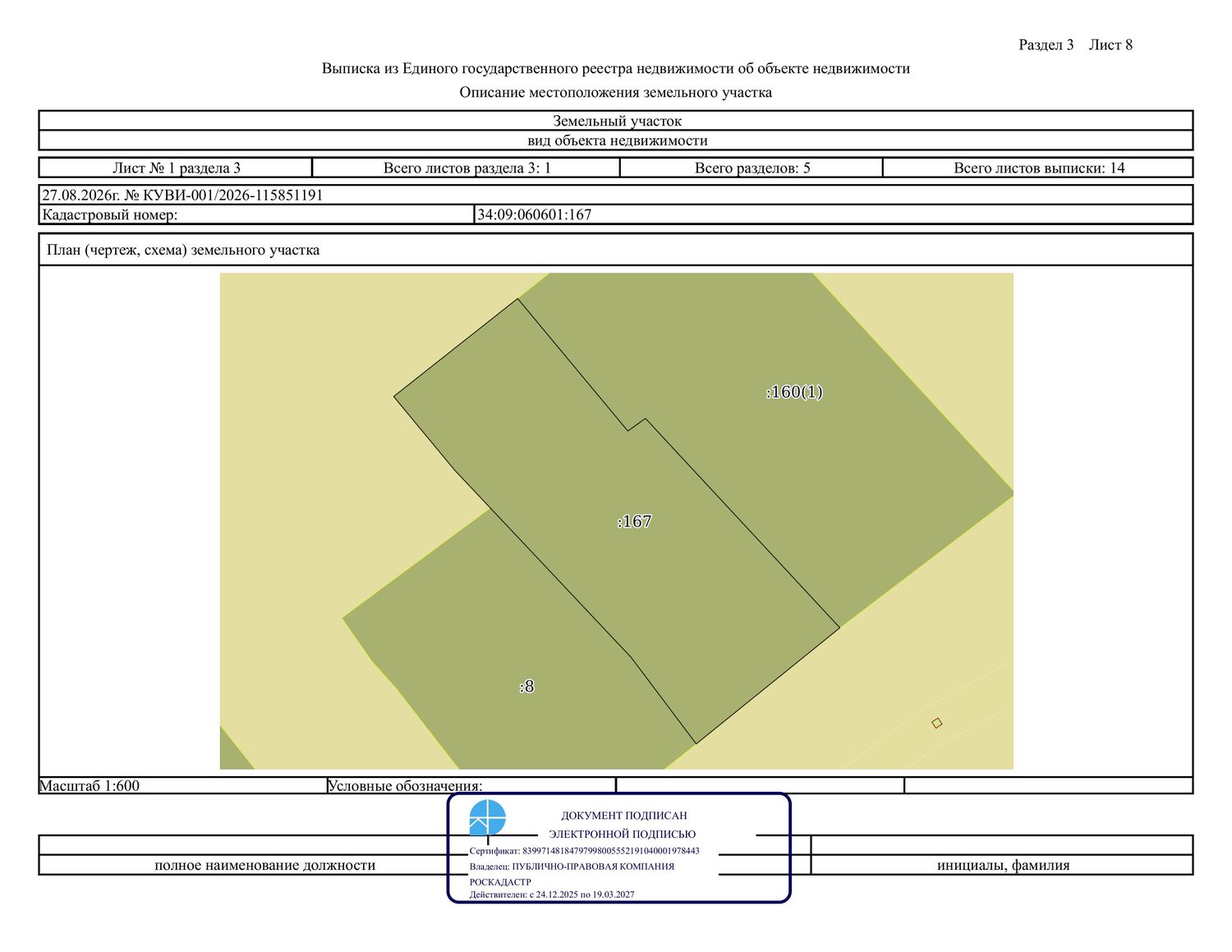Click the "Кадастровый номер:" label
The height and width of the screenshot is (952, 1232).
pos(109,214)
